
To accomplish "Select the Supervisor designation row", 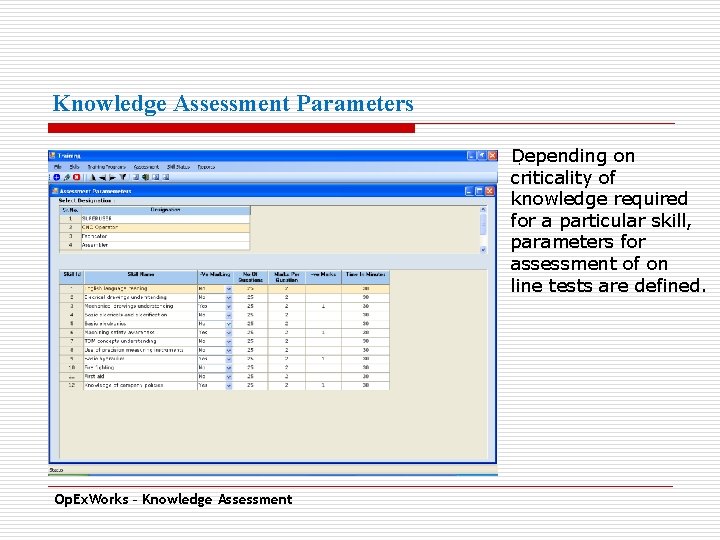I will coord(155,219).
